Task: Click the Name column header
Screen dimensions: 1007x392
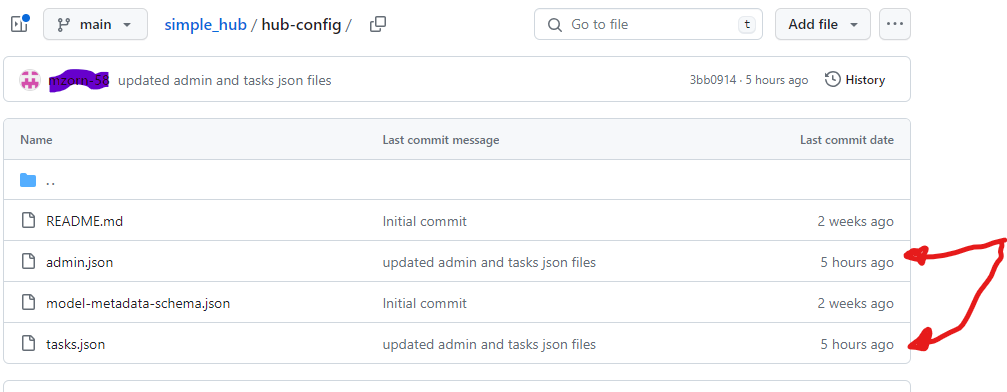Action: 37,139
